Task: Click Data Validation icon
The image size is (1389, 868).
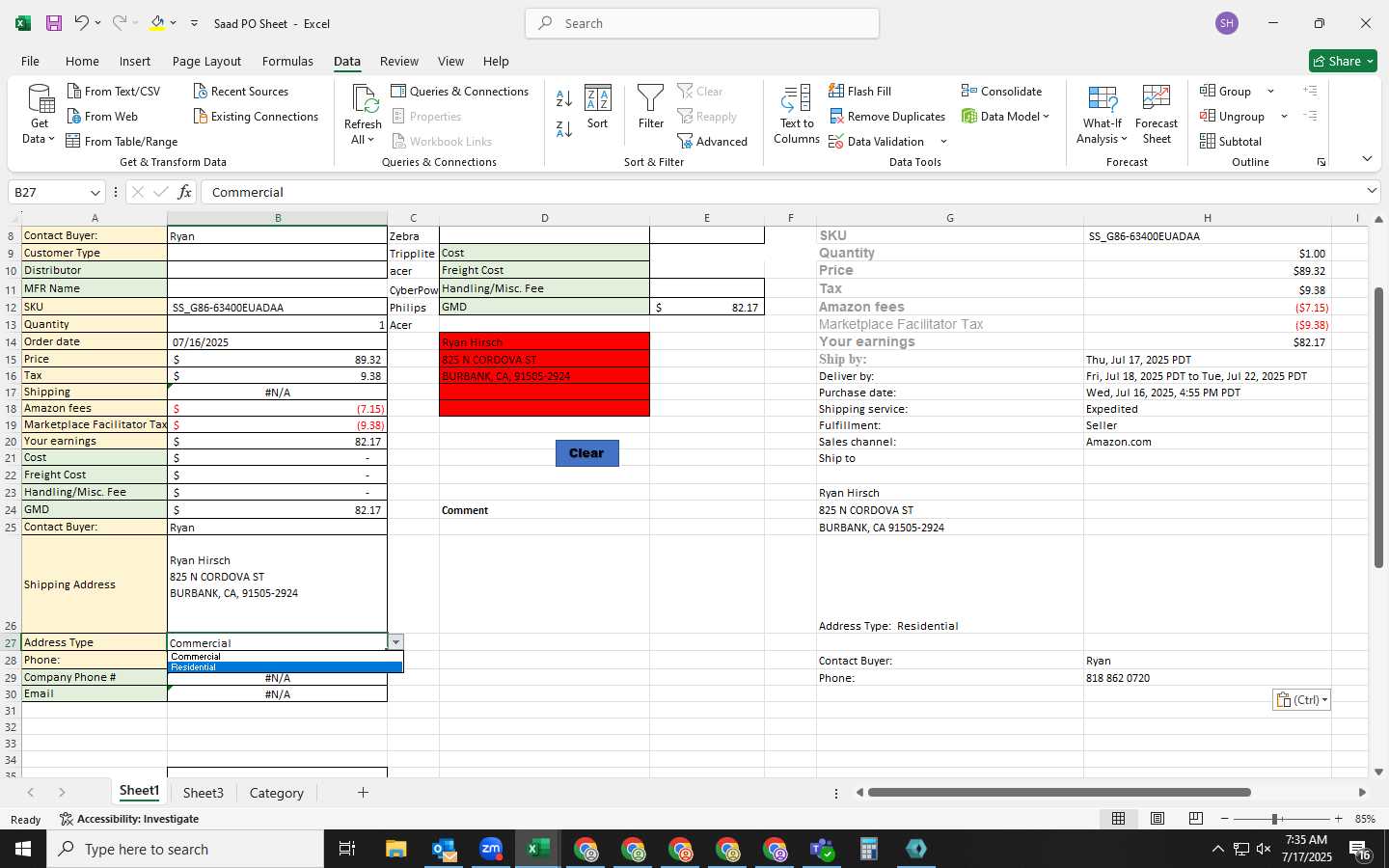Action: pos(836,142)
